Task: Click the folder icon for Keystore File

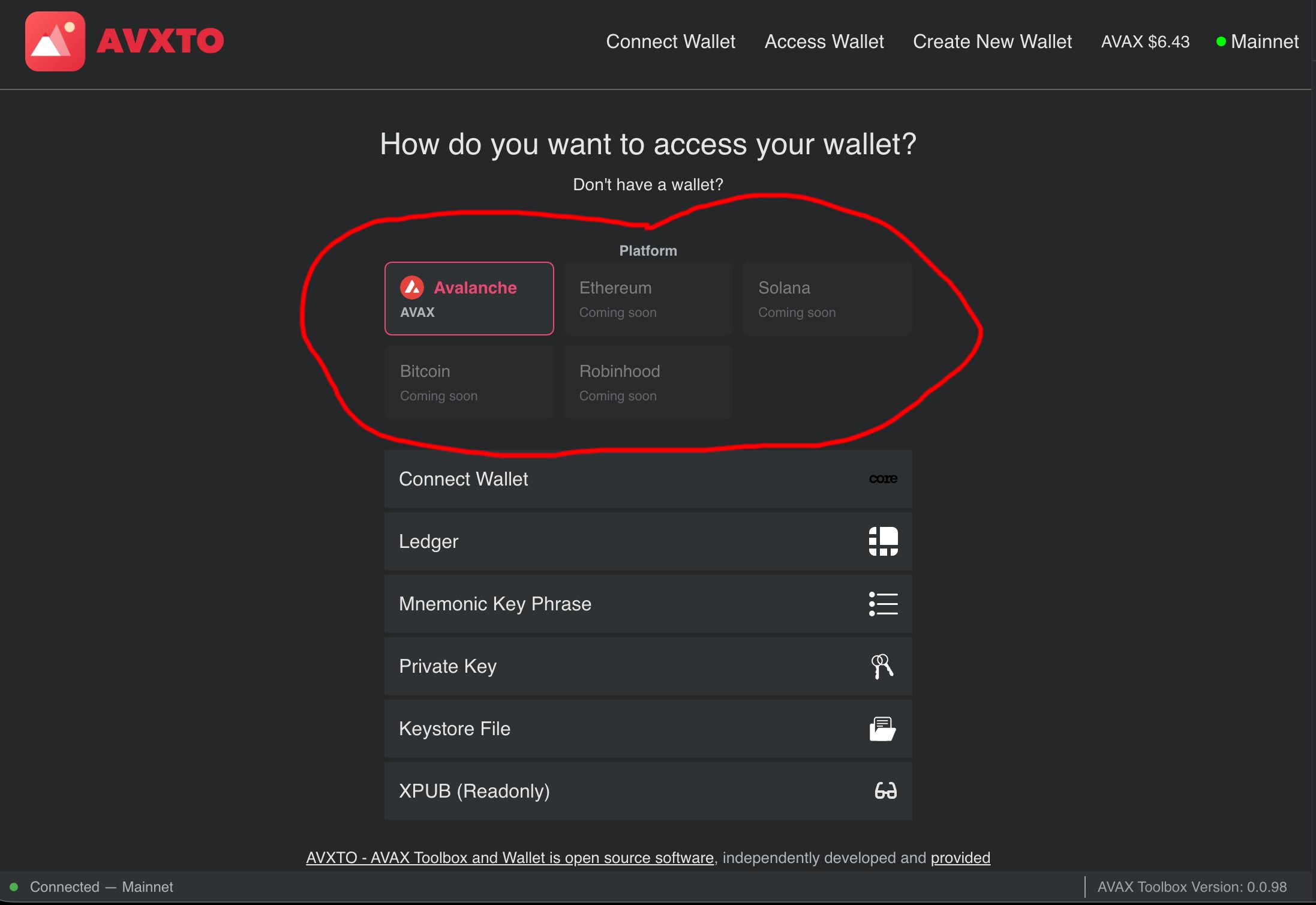Action: click(x=882, y=729)
